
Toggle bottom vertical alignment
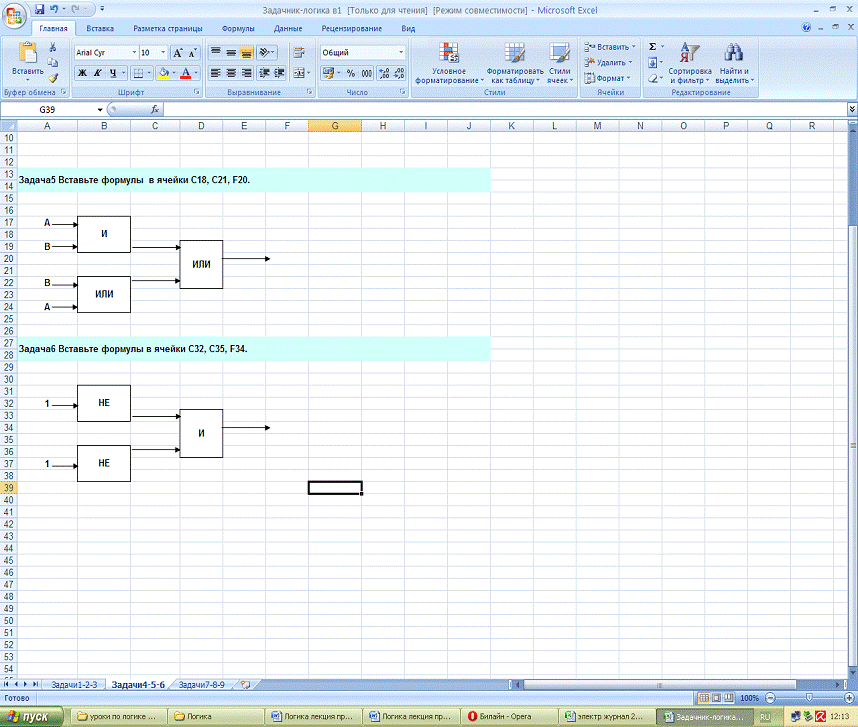pos(246,53)
